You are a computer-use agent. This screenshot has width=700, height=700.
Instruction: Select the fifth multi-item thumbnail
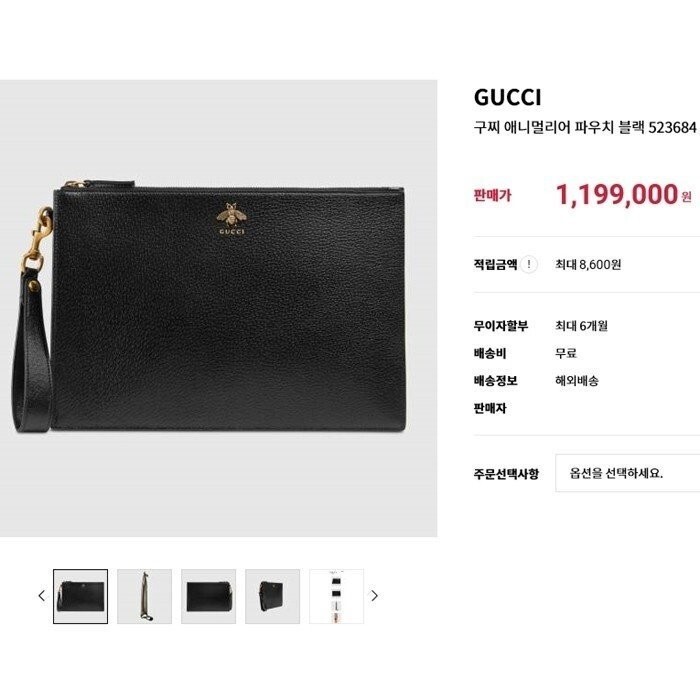click(337, 596)
